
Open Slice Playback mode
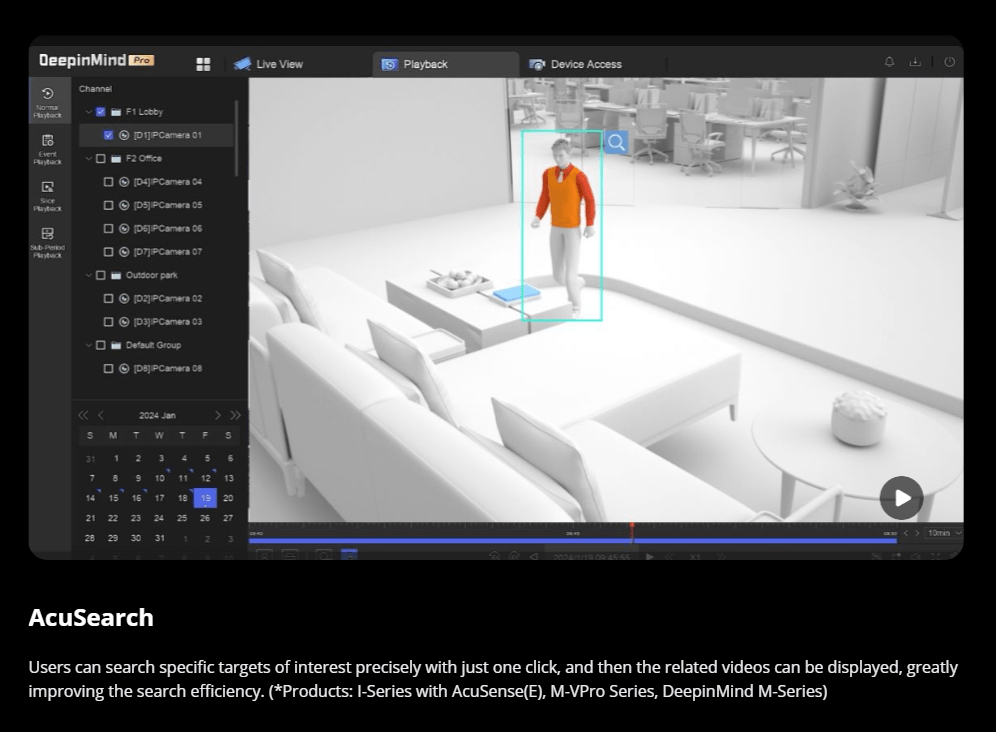pos(47,195)
